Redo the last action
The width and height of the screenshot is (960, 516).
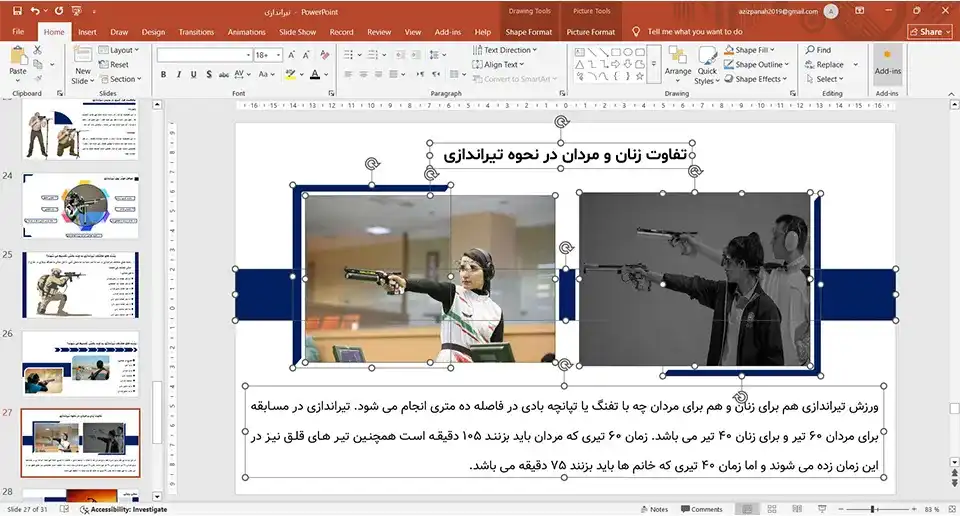(x=59, y=11)
